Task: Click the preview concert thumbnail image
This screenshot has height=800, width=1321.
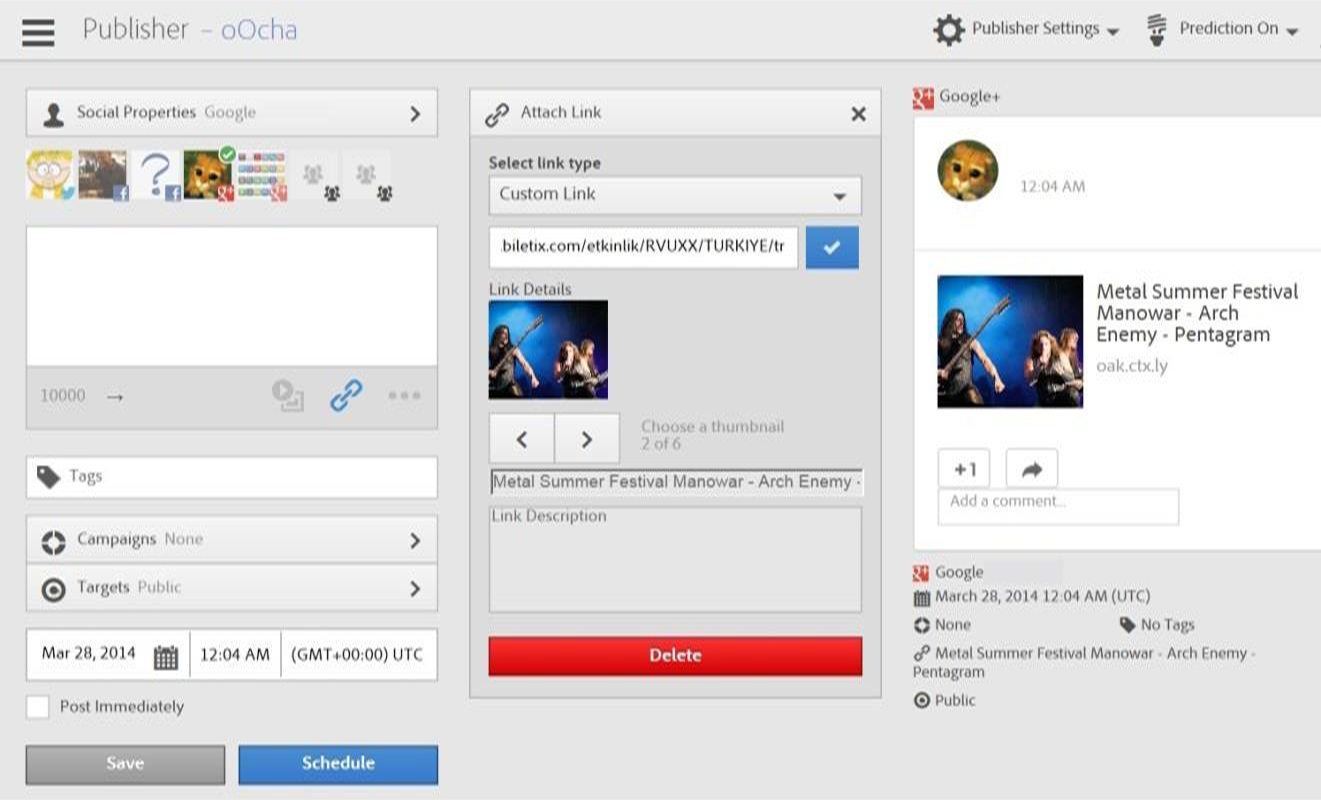Action: [1010, 342]
